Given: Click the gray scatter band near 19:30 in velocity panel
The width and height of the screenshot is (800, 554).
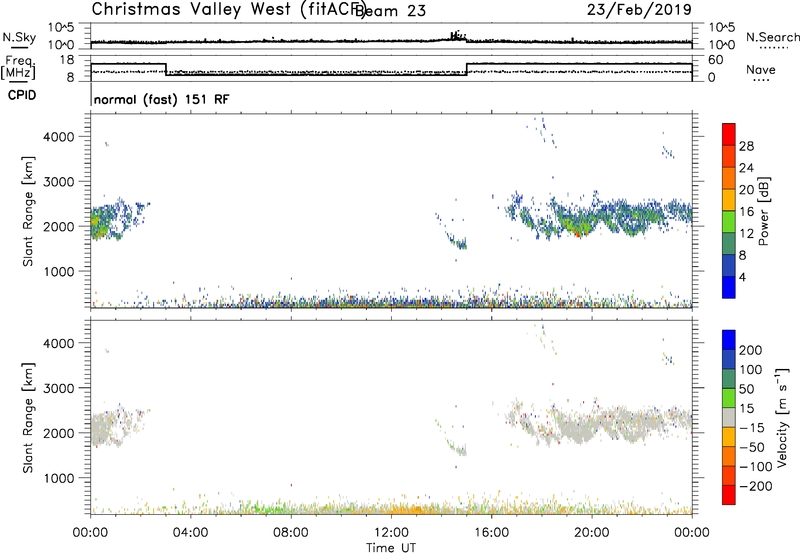Looking at the screenshot, I should click(x=577, y=431).
